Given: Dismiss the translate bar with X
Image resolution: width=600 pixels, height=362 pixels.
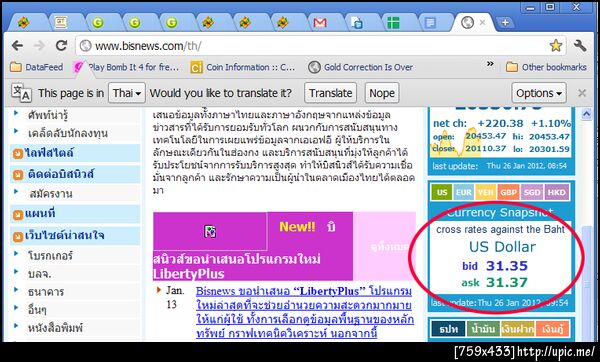Looking at the screenshot, I should (582, 93).
